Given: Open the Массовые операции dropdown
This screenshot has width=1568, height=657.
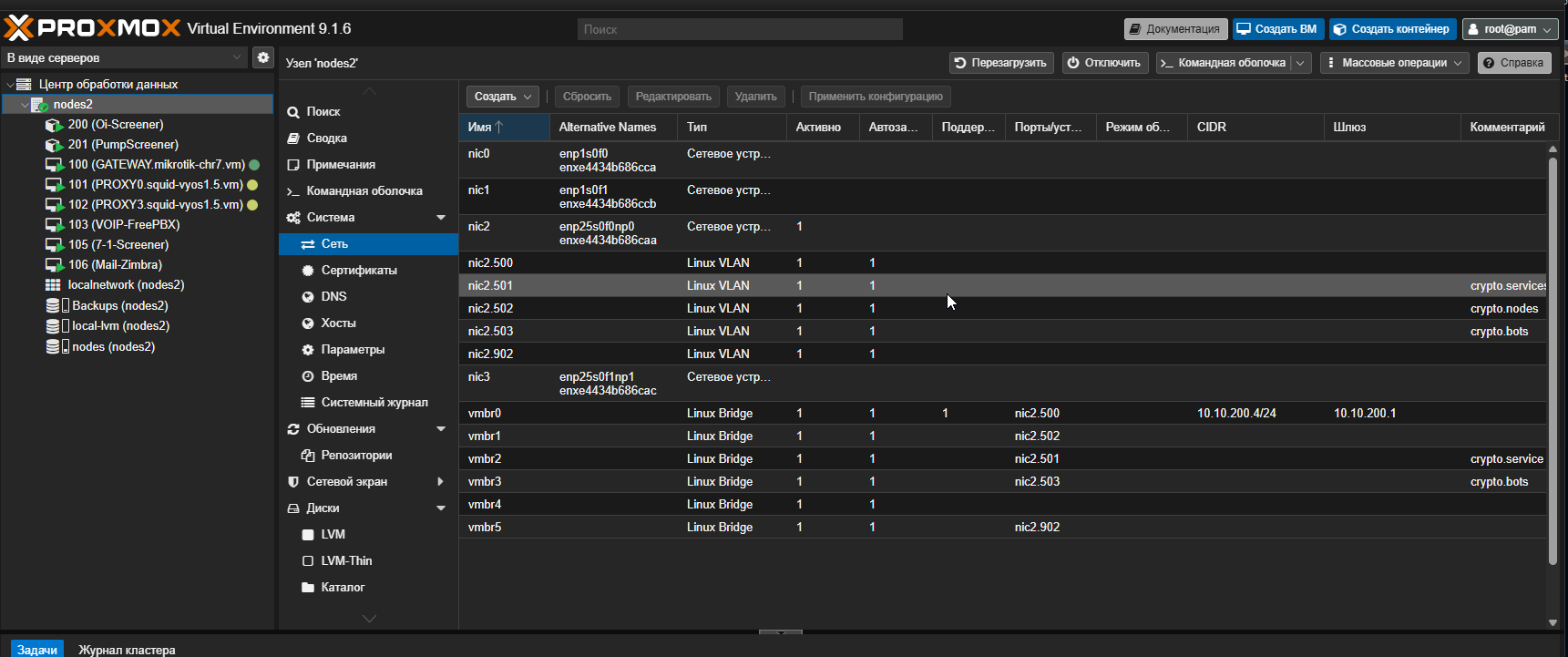Looking at the screenshot, I should pyautogui.click(x=1394, y=63).
